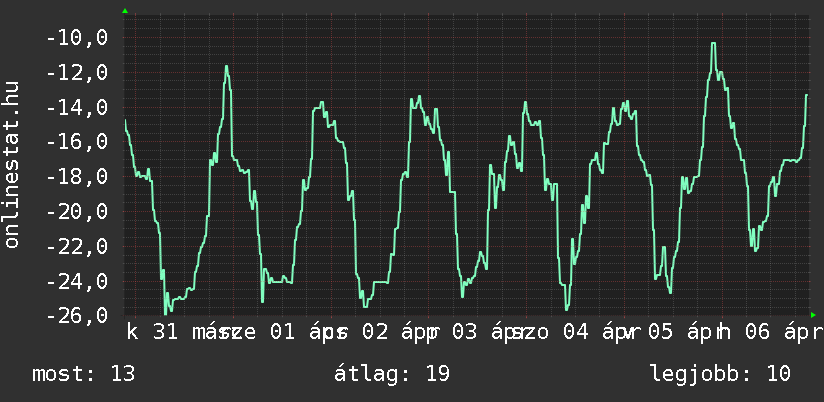Click the -10,0 y-axis value
The image size is (824, 402).
click(x=77, y=38)
